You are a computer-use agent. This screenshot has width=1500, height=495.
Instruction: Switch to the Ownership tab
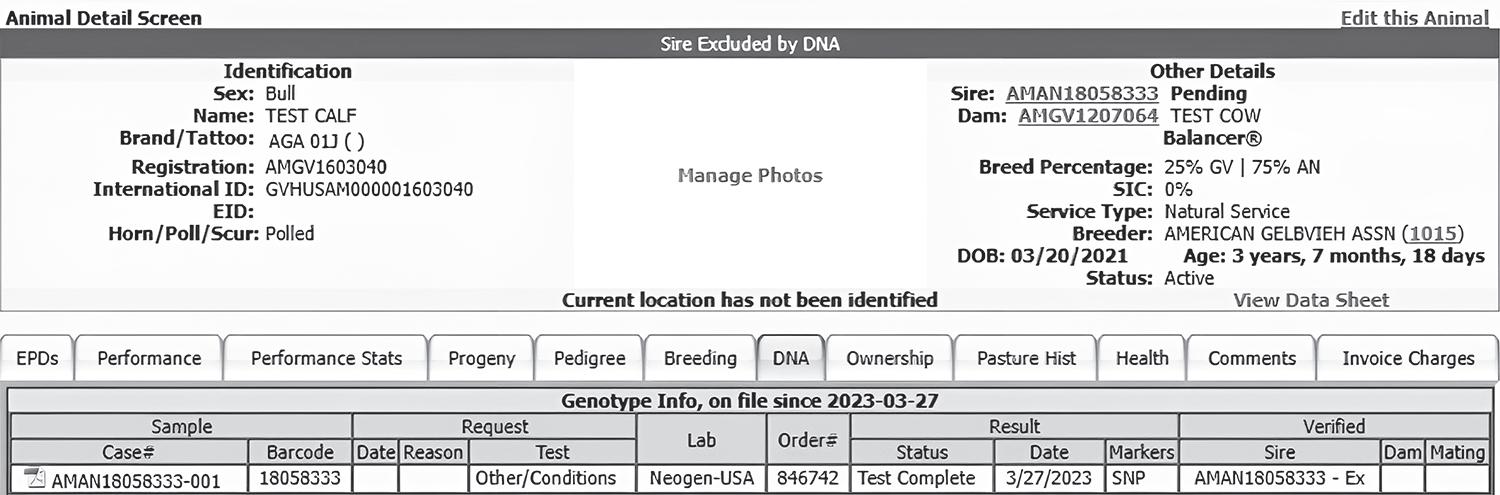click(x=889, y=358)
